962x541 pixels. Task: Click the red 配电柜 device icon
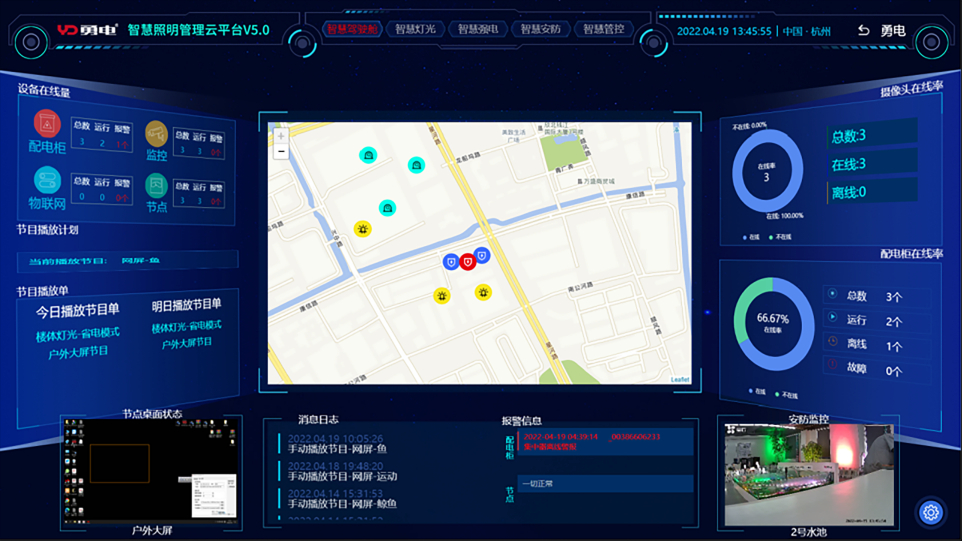(47, 124)
